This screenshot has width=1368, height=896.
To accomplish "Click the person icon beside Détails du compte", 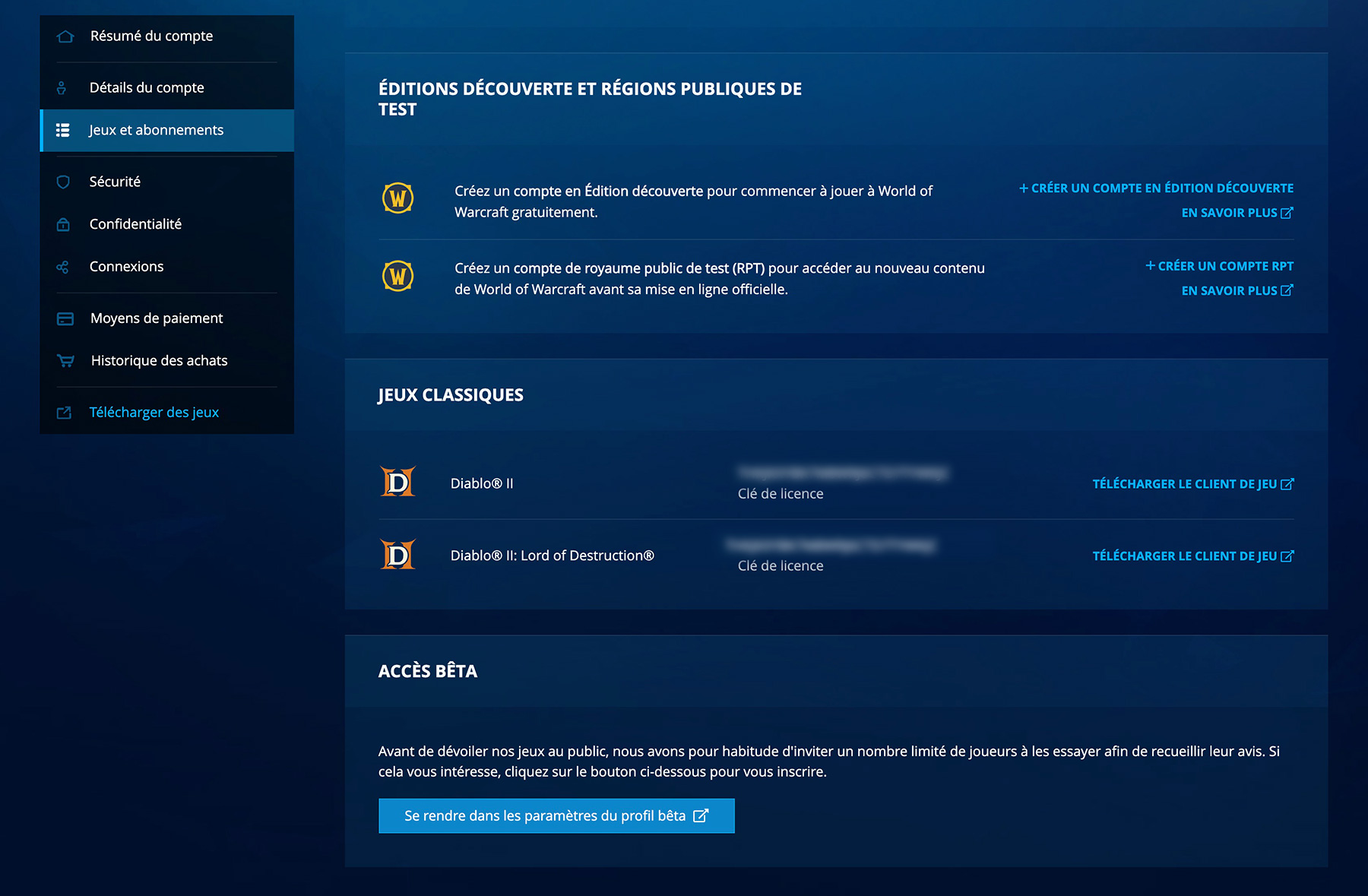I will coord(62,88).
